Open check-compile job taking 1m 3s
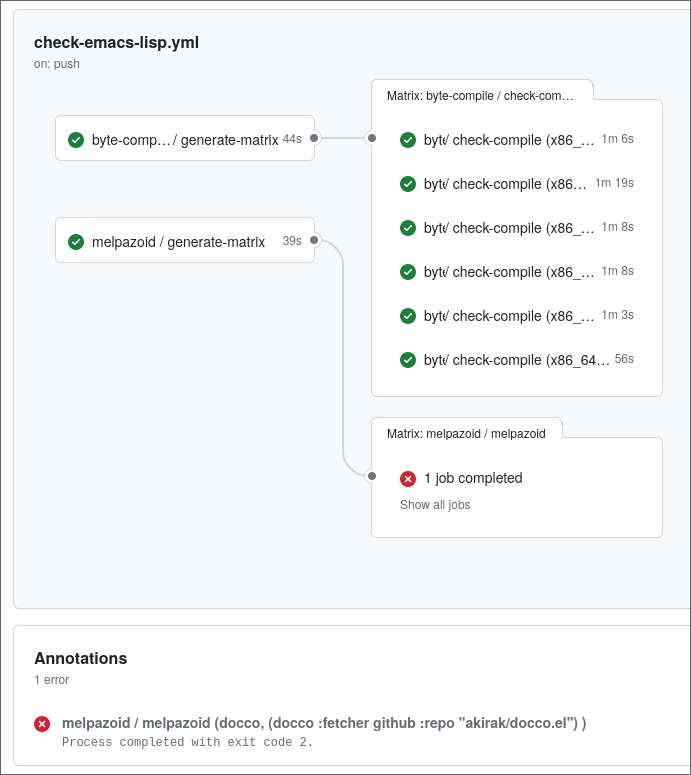Screen dimensions: 691x775 pos(517,316)
